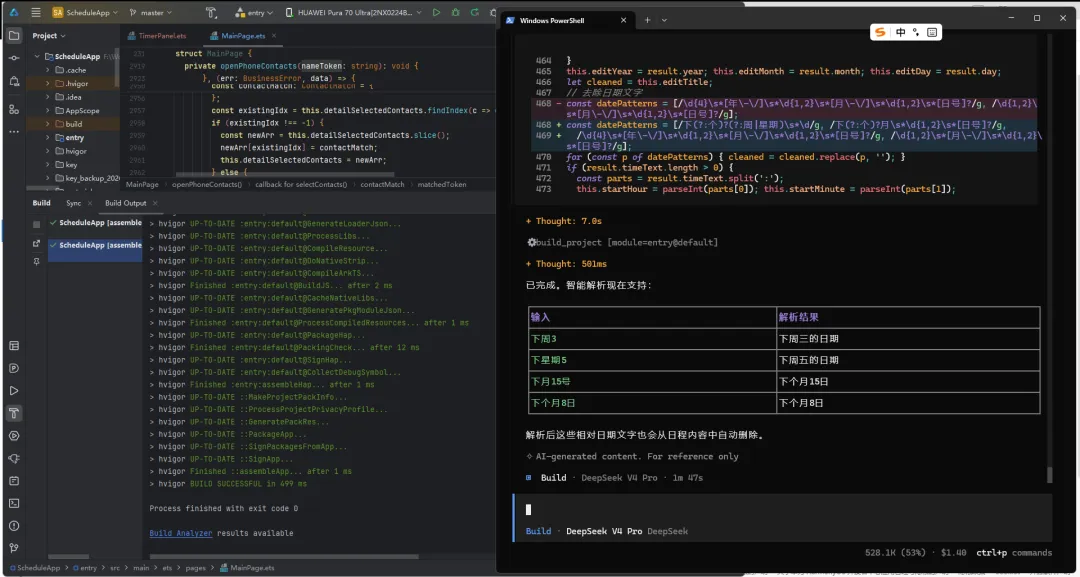
Task: Open the table-layout tool window icon
Action: (14, 346)
